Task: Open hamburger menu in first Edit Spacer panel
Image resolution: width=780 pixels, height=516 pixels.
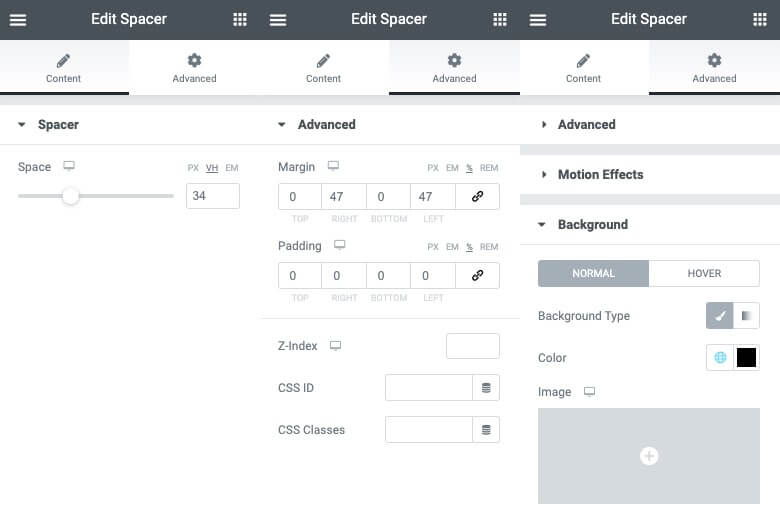Action: [18, 20]
